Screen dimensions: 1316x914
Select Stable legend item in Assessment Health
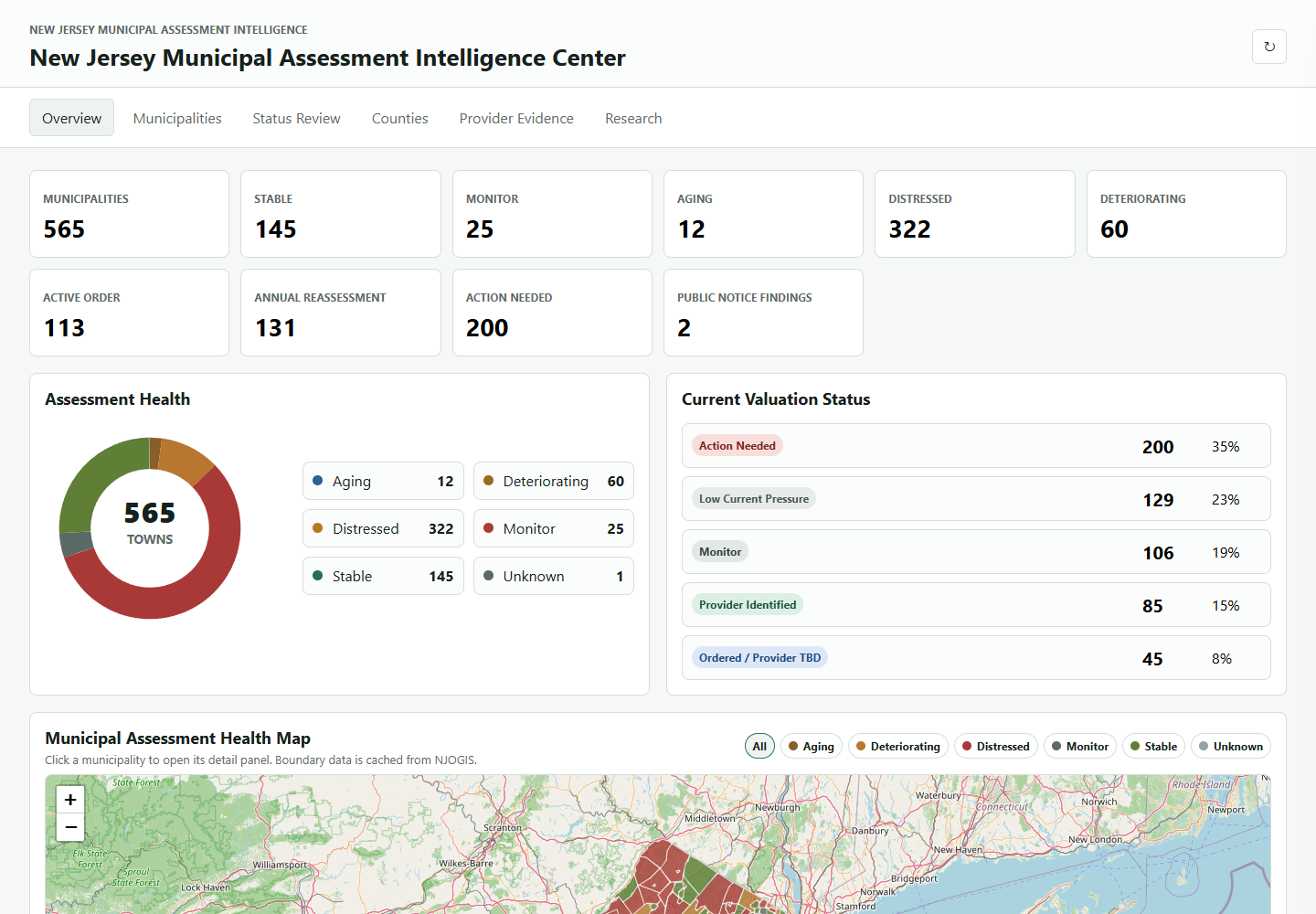tap(383, 576)
